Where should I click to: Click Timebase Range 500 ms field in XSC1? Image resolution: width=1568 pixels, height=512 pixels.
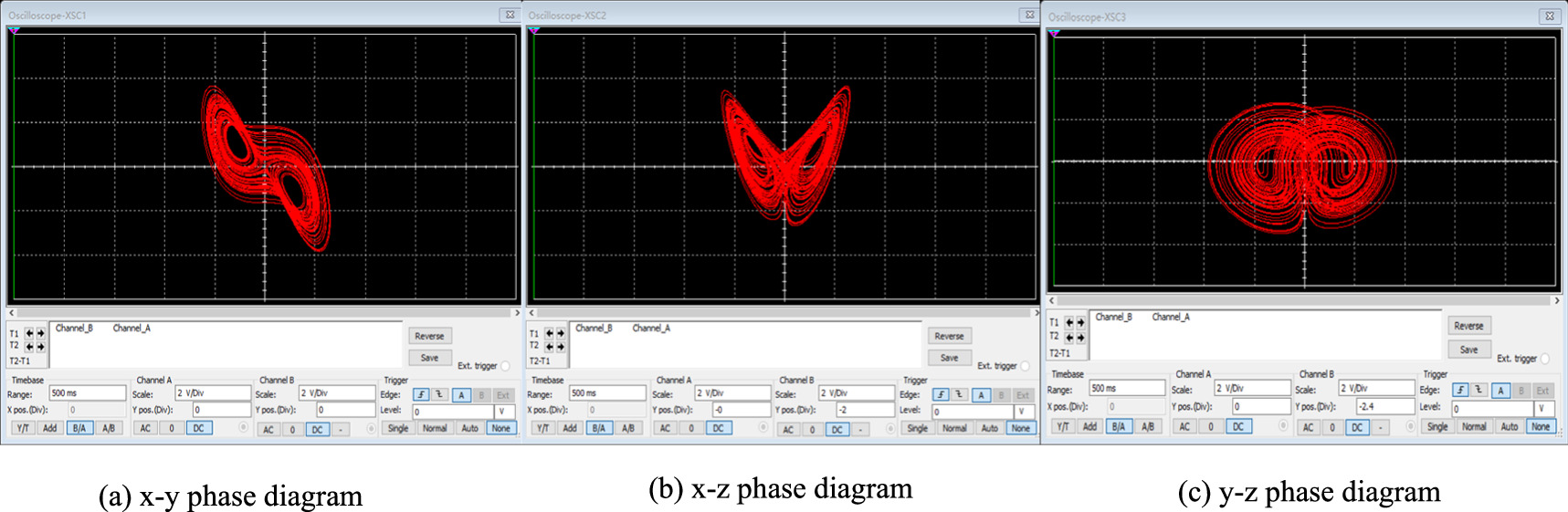click(88, 393)
